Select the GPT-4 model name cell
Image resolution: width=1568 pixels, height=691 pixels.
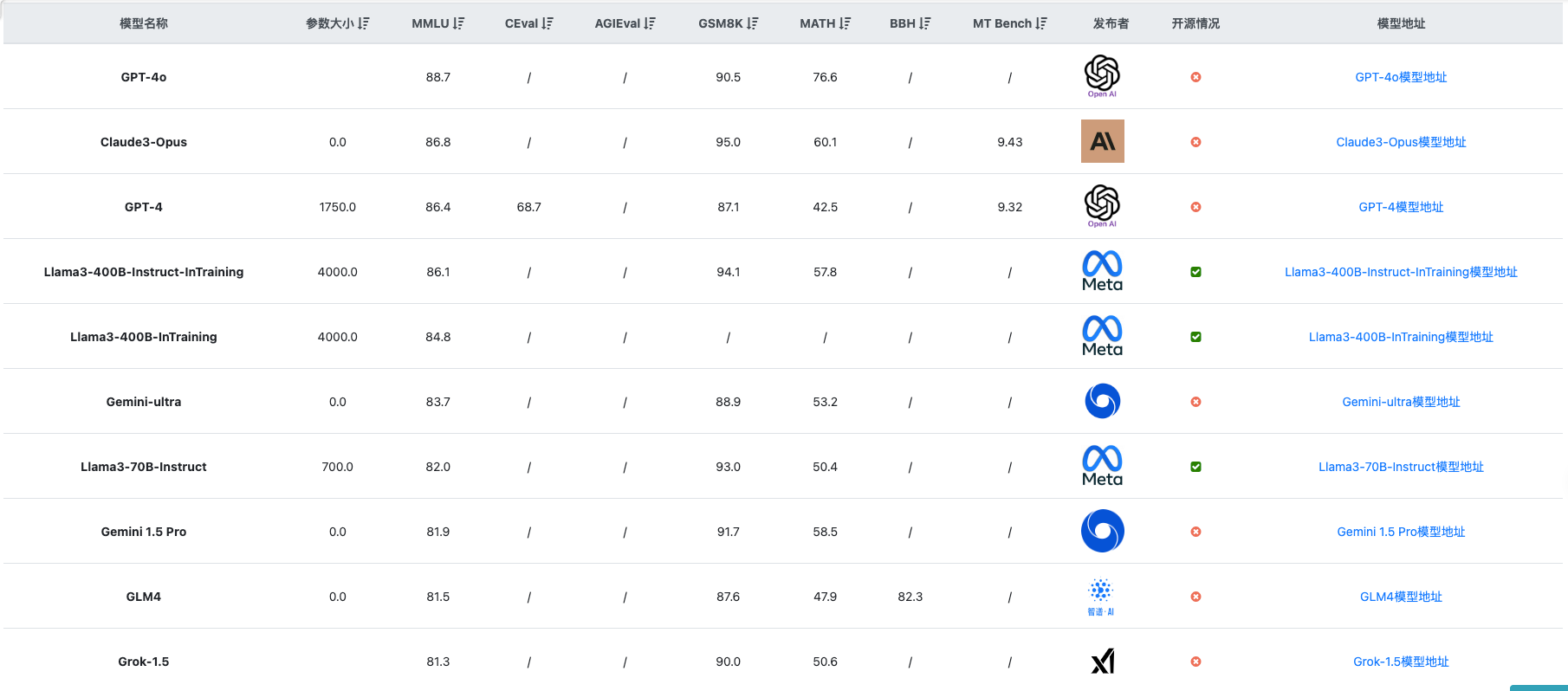(144, 207)
